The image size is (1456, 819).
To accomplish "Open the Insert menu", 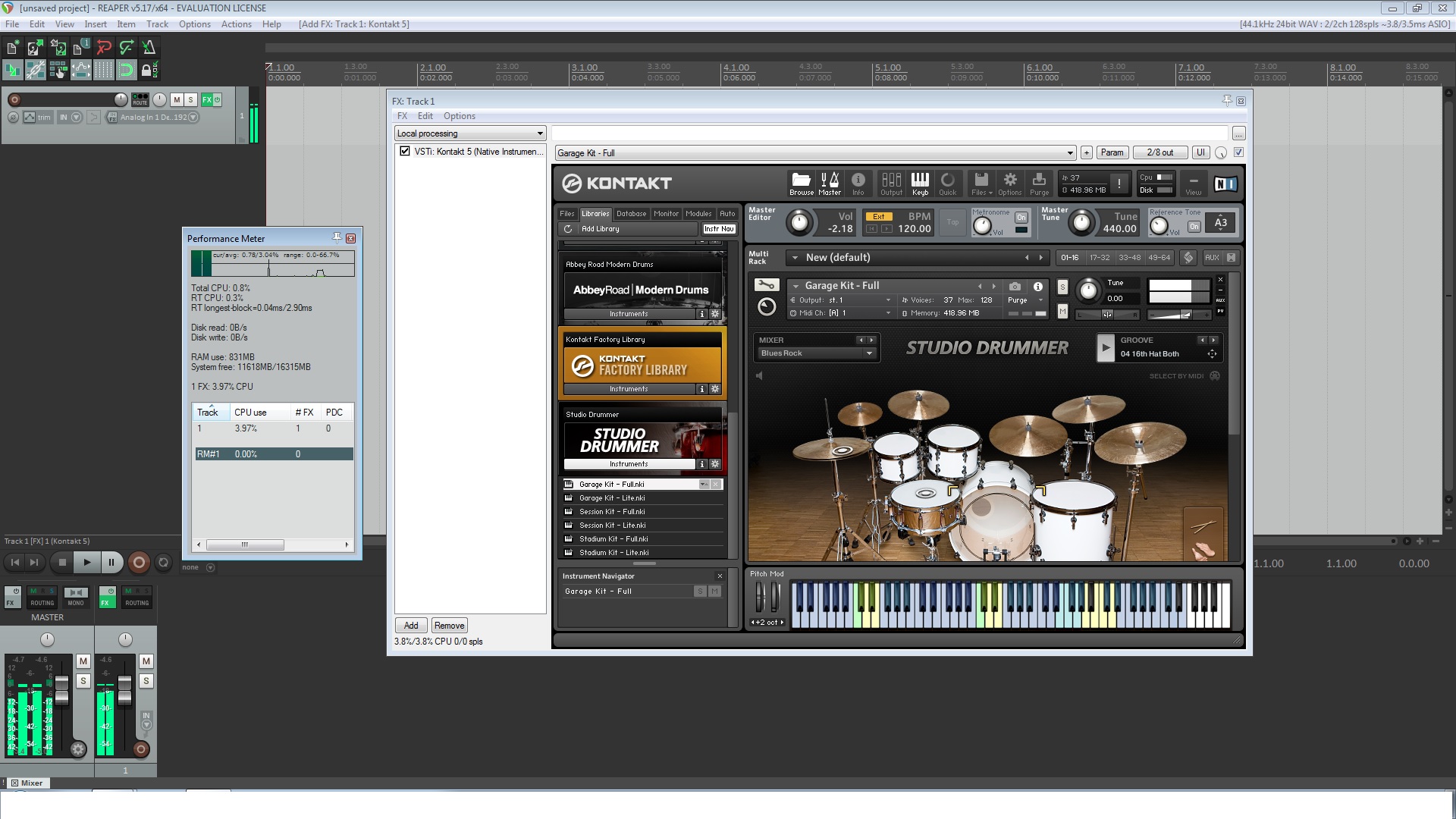I will click(95, 24).
